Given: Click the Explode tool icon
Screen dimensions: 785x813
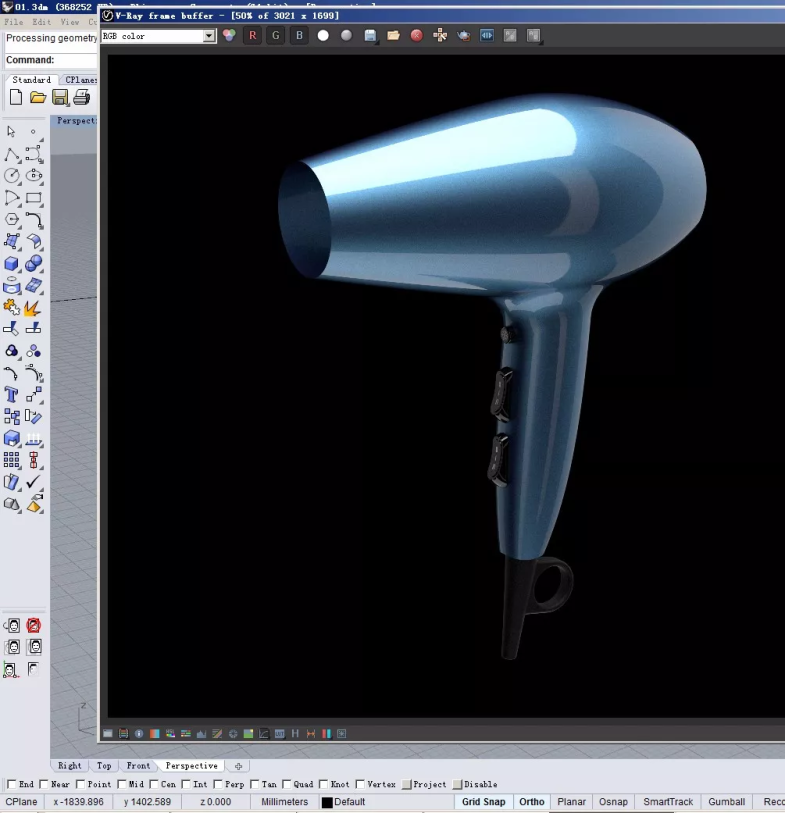Looking at the screenshot, I should coord(33,307).
